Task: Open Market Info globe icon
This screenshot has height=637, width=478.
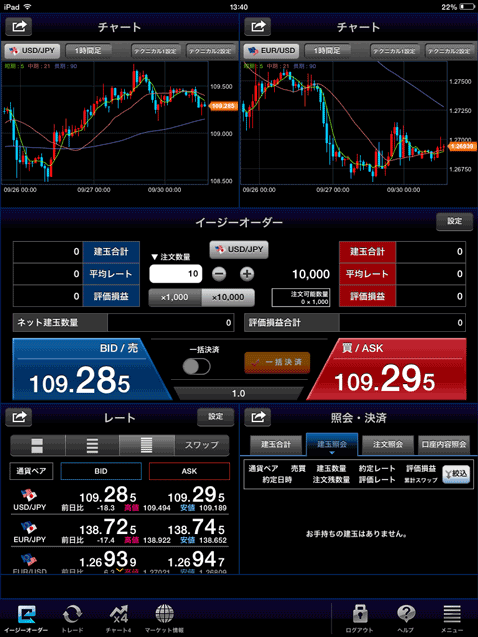Action: pyautogui.click(x=164, y=618)
